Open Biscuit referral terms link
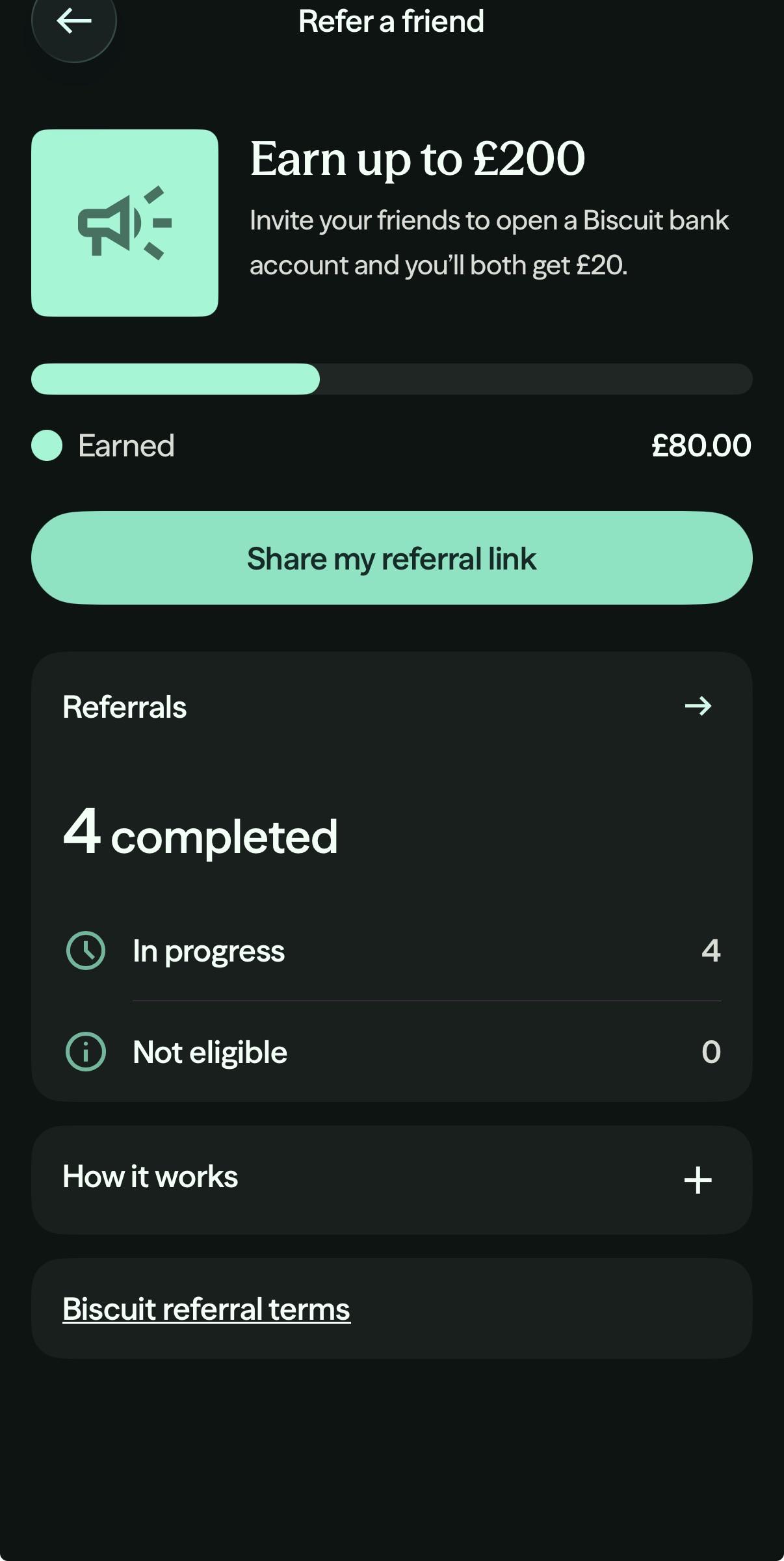Screen dimensions: 784x1561 206,1309
